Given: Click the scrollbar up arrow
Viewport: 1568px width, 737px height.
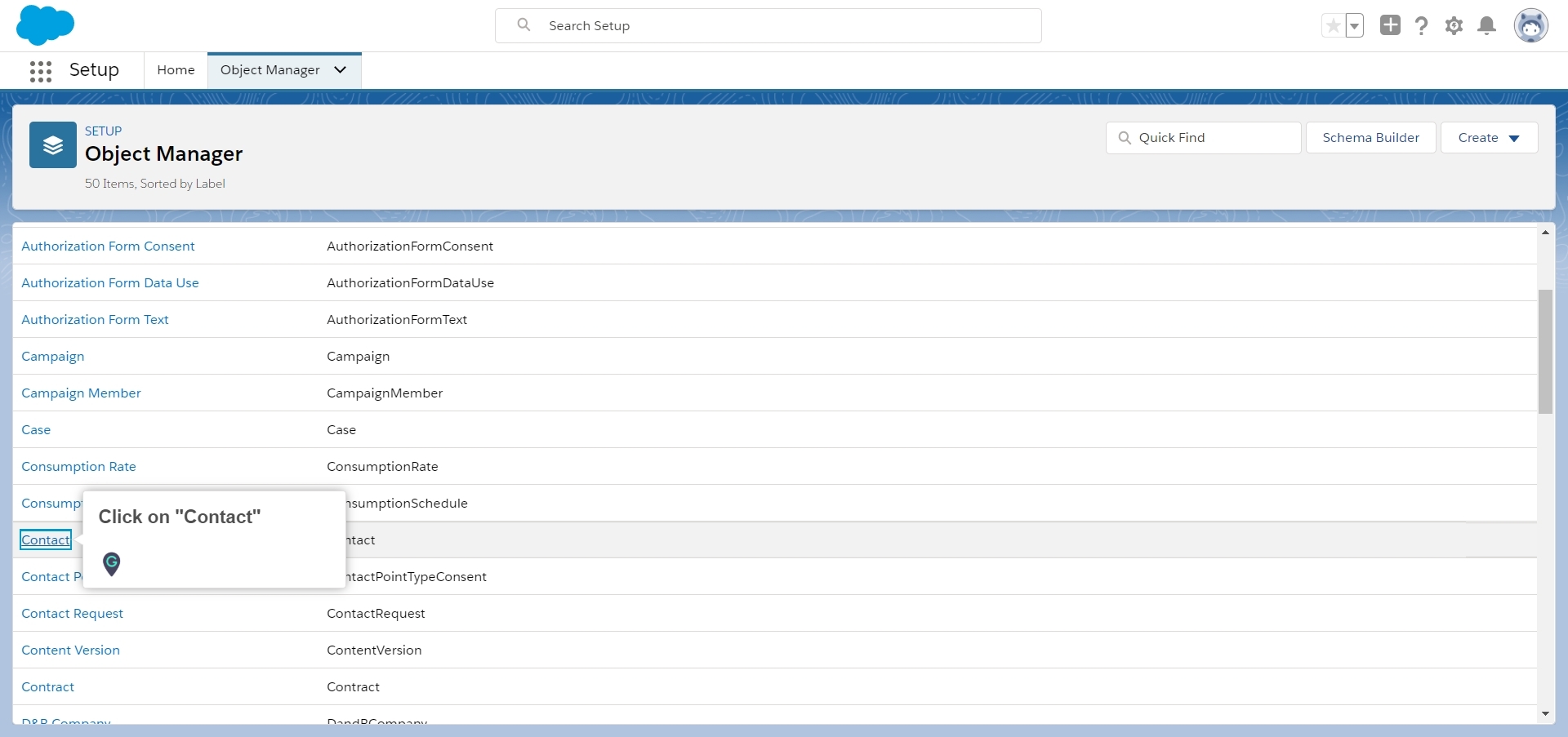Looking at the screenshot, I should pos(1545,233).
